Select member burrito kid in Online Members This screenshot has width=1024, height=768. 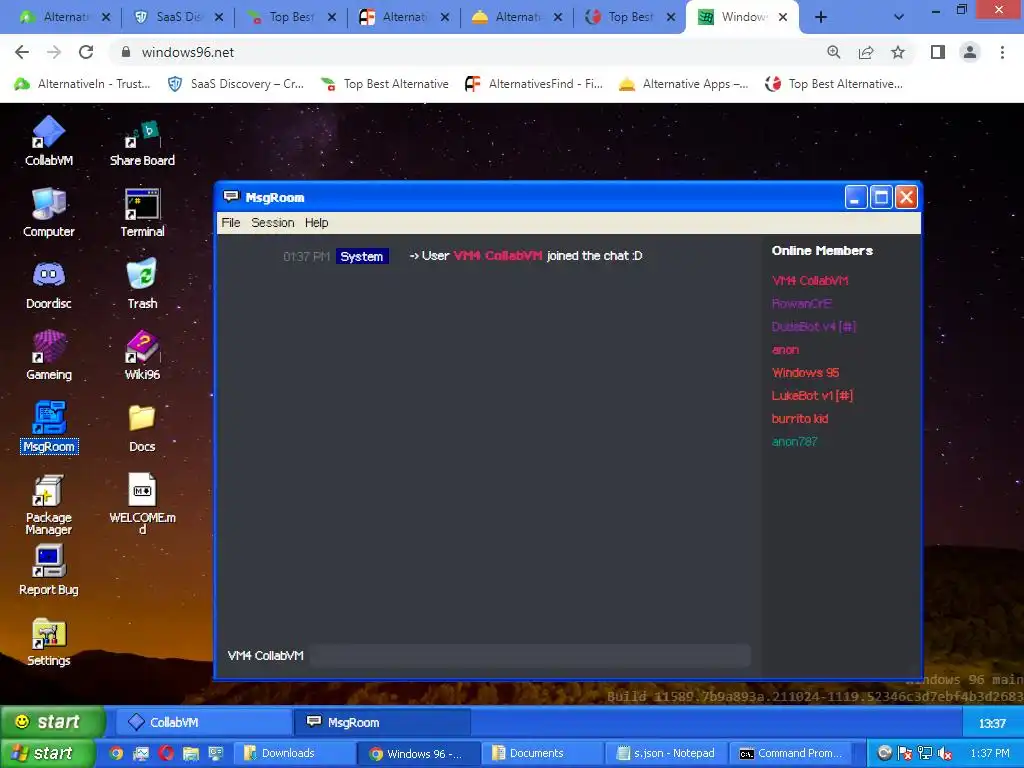point(799,419)
